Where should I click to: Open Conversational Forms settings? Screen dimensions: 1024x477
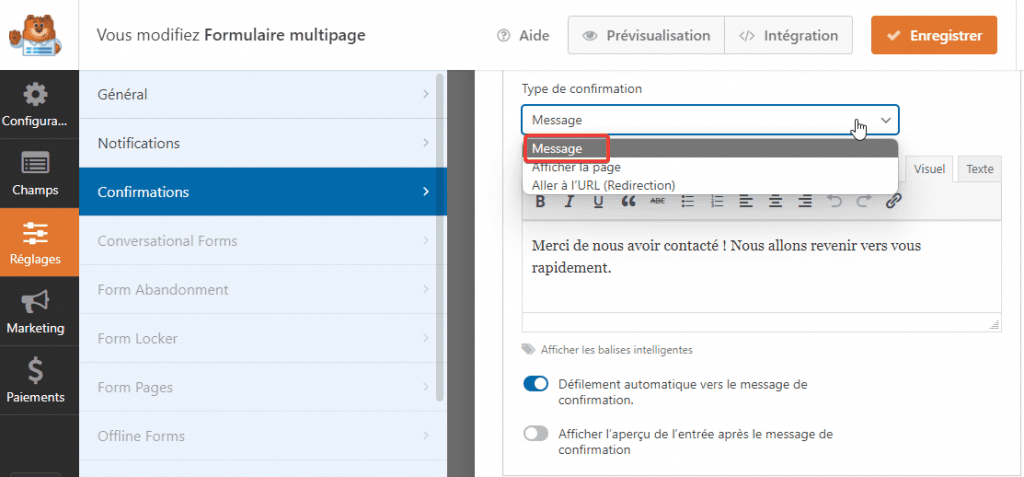click(263, 240)
